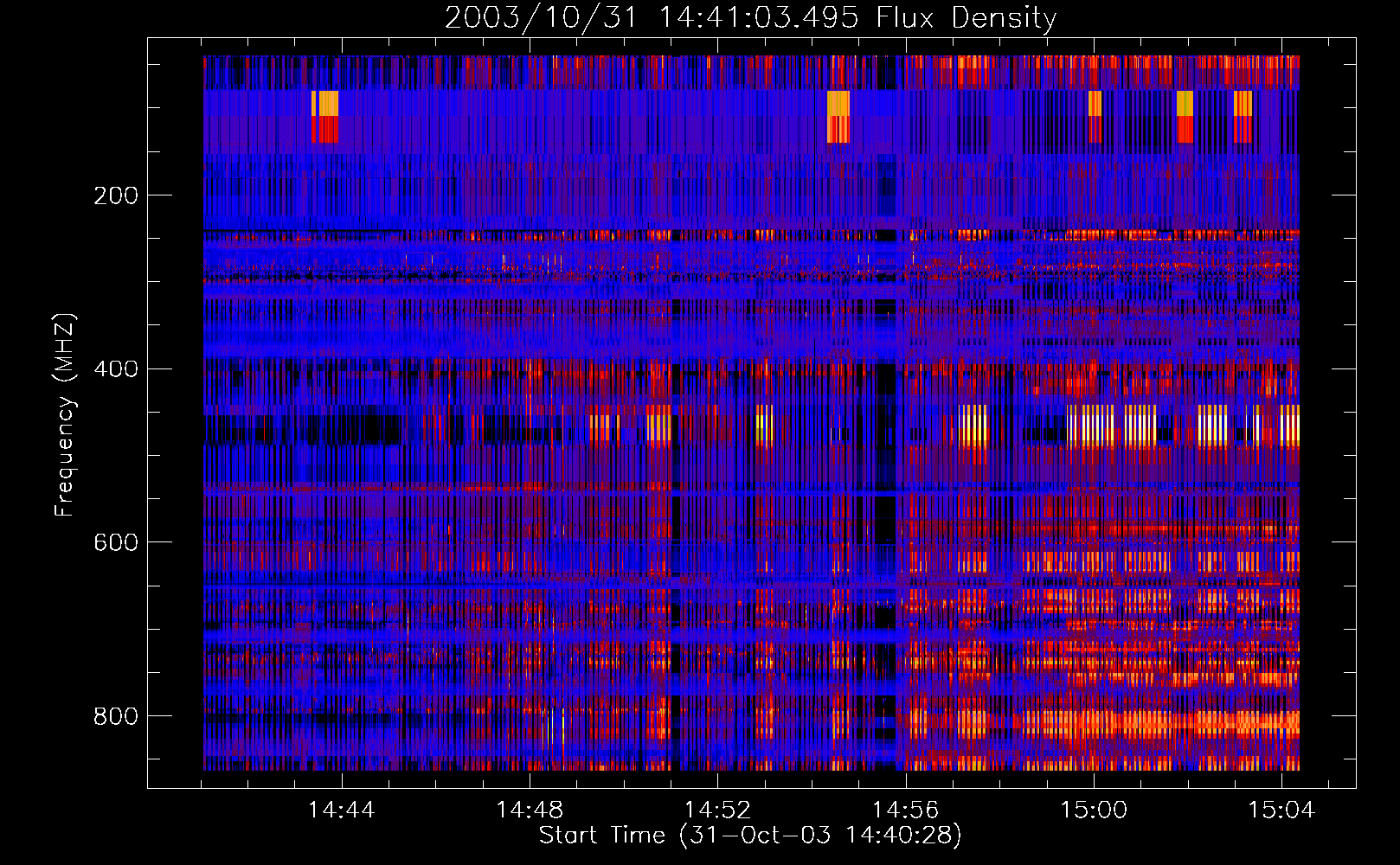Click the 15:00 time tick label

pos(1094,810)
